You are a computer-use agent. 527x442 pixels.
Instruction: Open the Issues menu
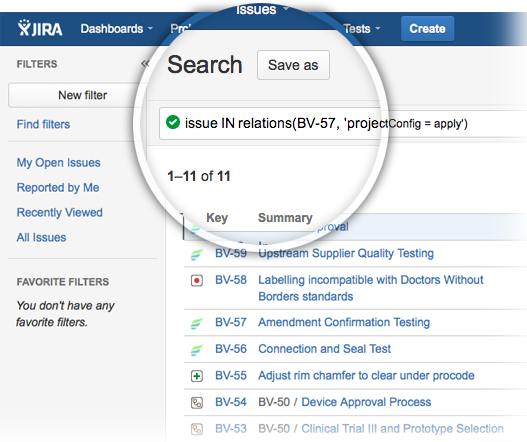pos(262,9)
